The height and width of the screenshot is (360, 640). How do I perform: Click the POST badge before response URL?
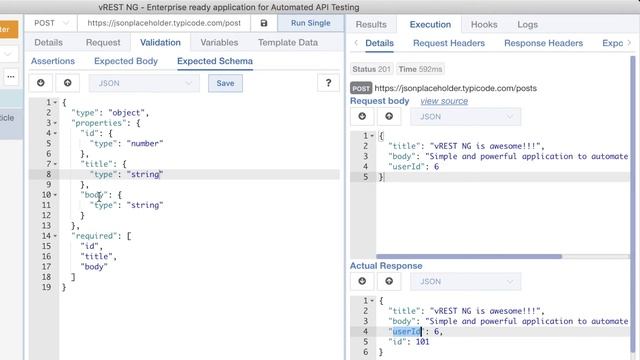point(361,88)
